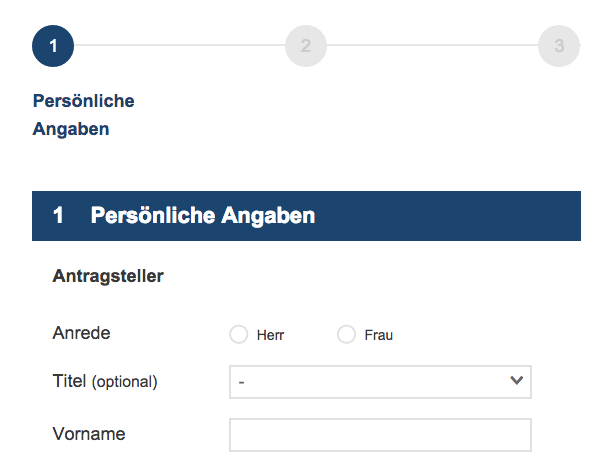Viewport: 609px width, 460px height.
Task: Expand the Titel (optional) combo box
Action: point(380,382)
